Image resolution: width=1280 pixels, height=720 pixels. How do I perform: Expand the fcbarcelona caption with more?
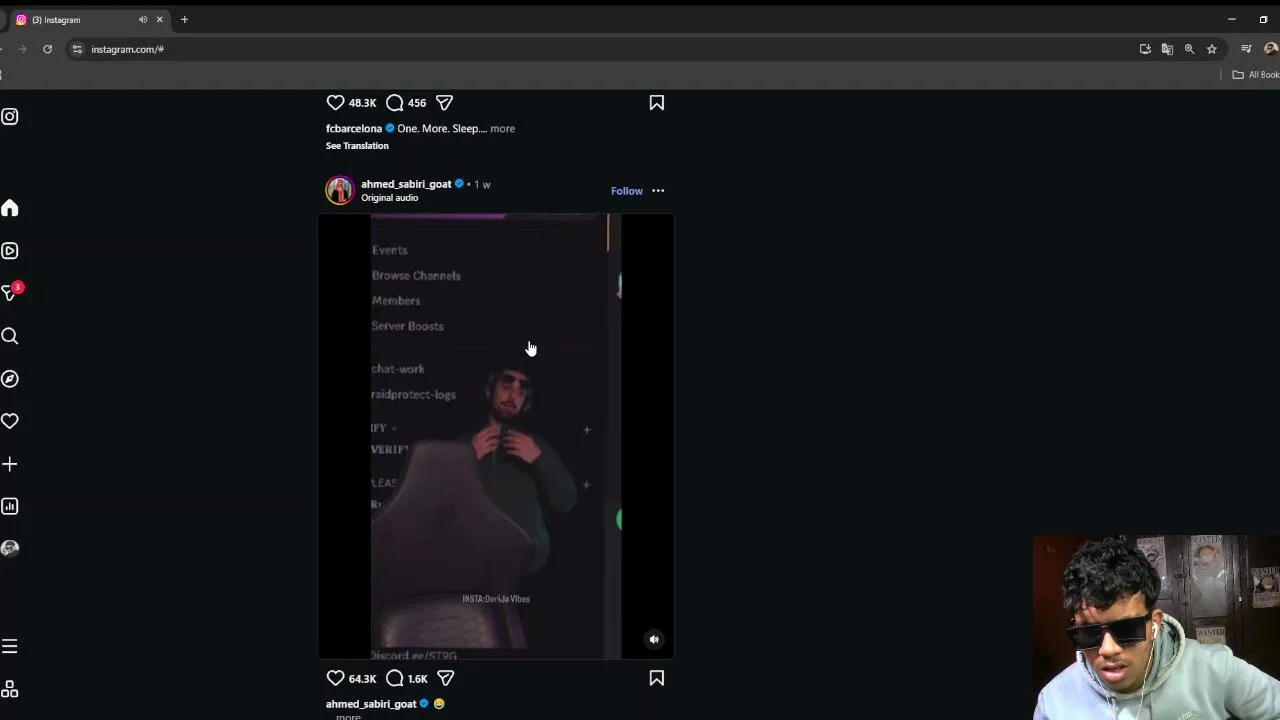point(503,128)
